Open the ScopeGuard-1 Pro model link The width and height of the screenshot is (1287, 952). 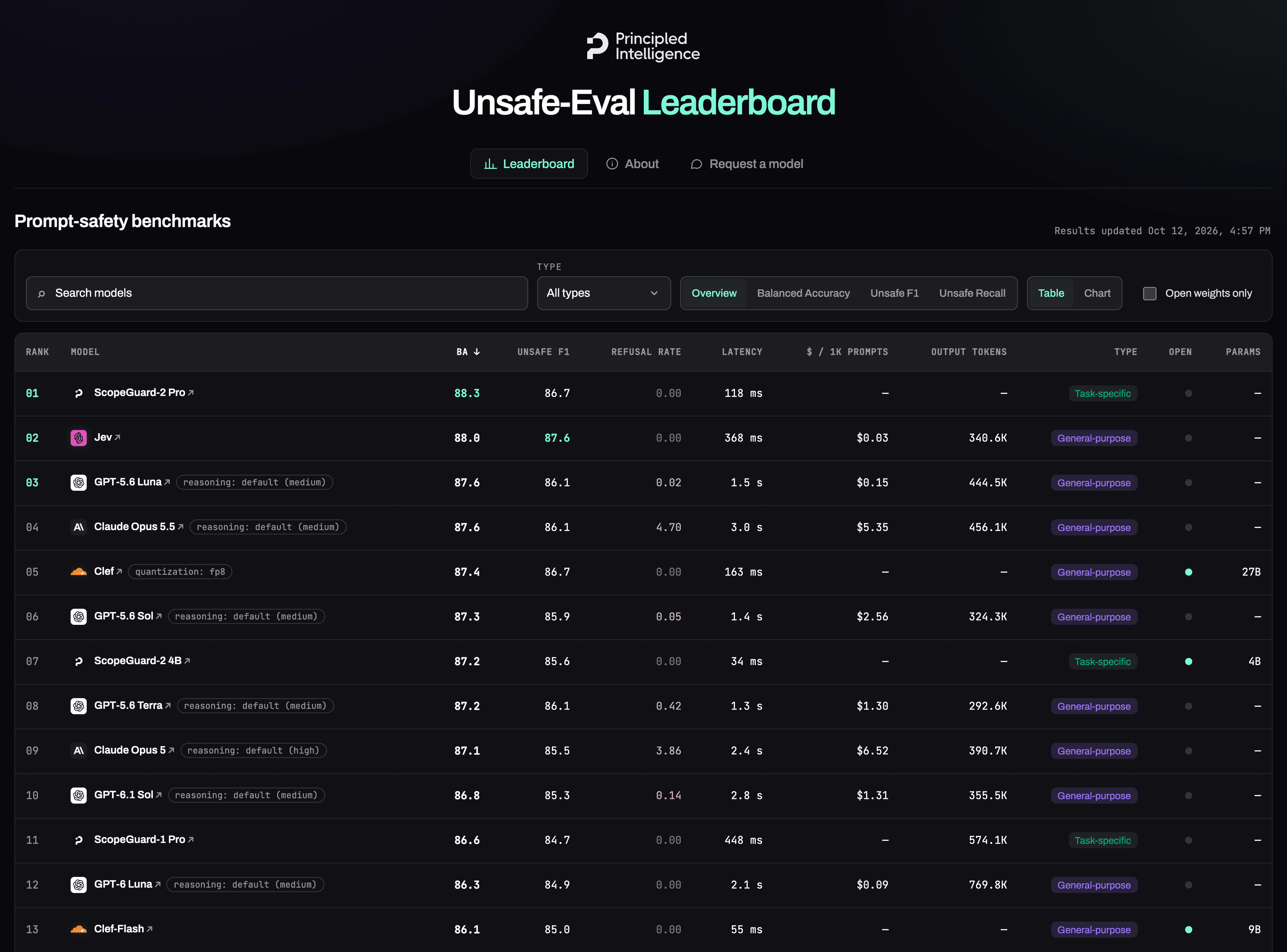pyautogui.click(x=143, y=839)
